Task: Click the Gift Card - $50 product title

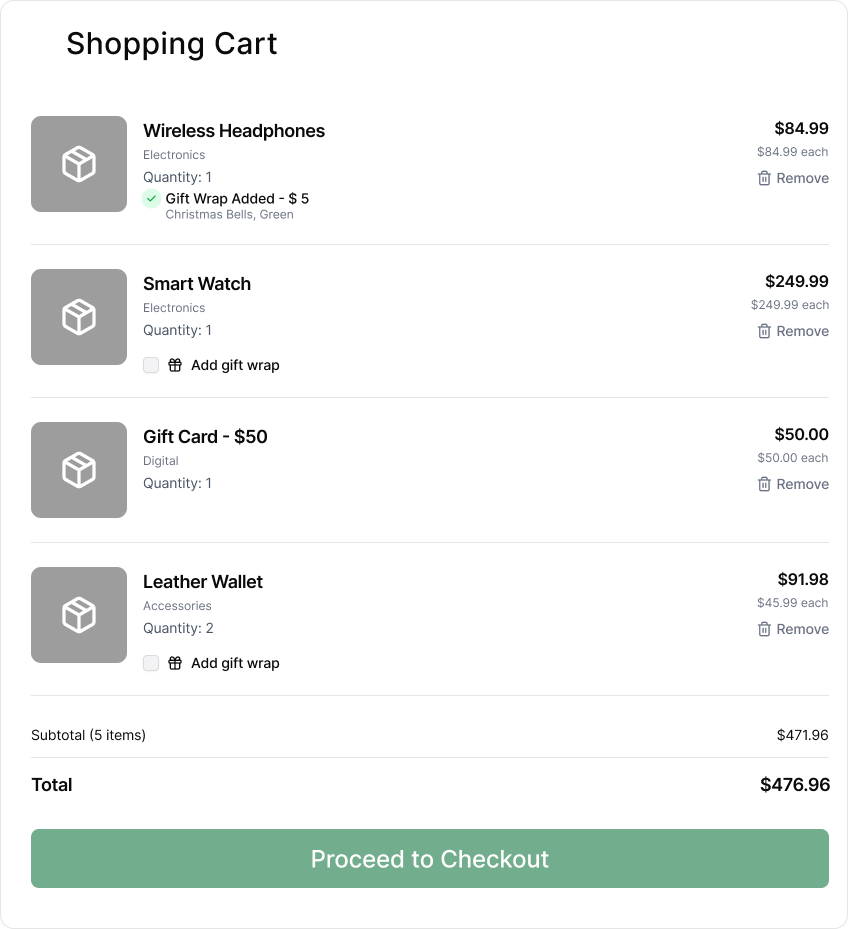Action: tap(205, 437)
